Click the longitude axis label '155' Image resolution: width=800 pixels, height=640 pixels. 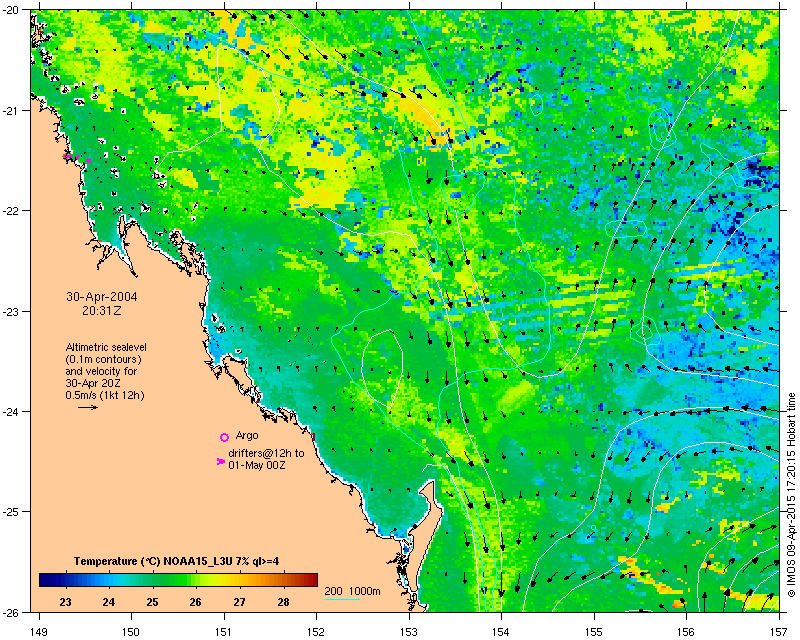pos(594,632)
